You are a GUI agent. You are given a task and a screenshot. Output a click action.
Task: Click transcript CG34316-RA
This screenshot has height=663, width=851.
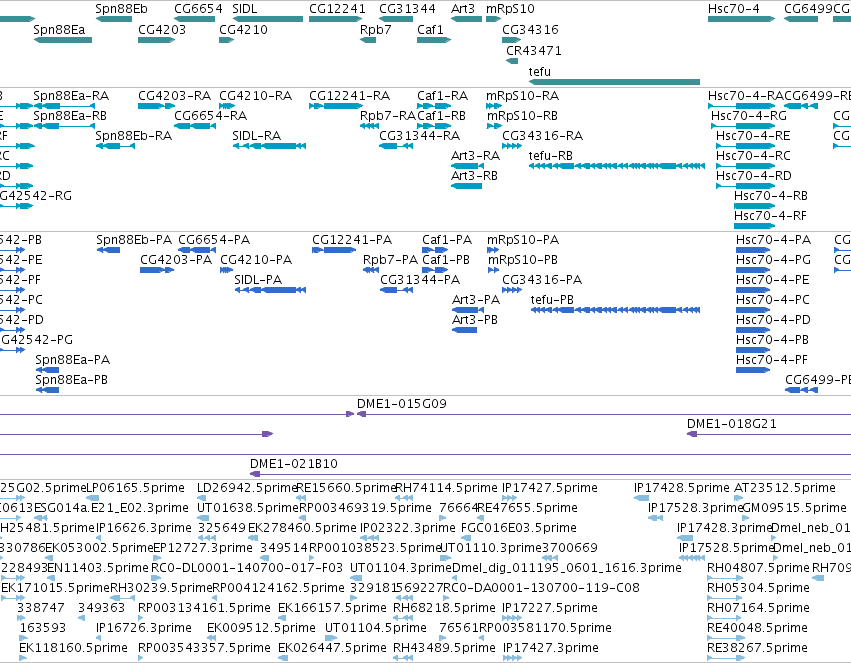[512, 145]
